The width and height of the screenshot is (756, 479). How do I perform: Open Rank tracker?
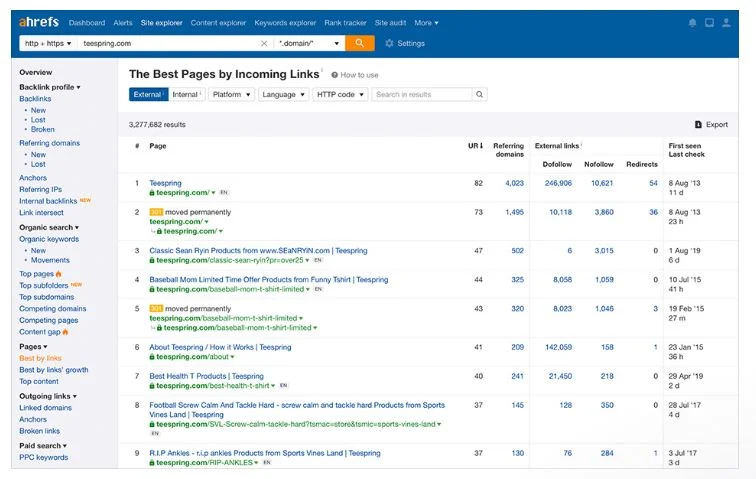click(x=345, y=23)
